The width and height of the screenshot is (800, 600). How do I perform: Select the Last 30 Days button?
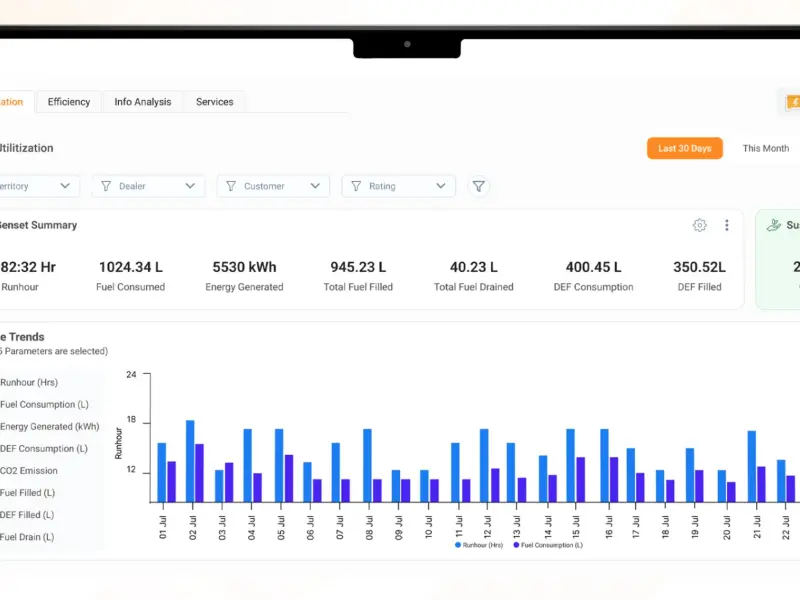coord(685,148)
